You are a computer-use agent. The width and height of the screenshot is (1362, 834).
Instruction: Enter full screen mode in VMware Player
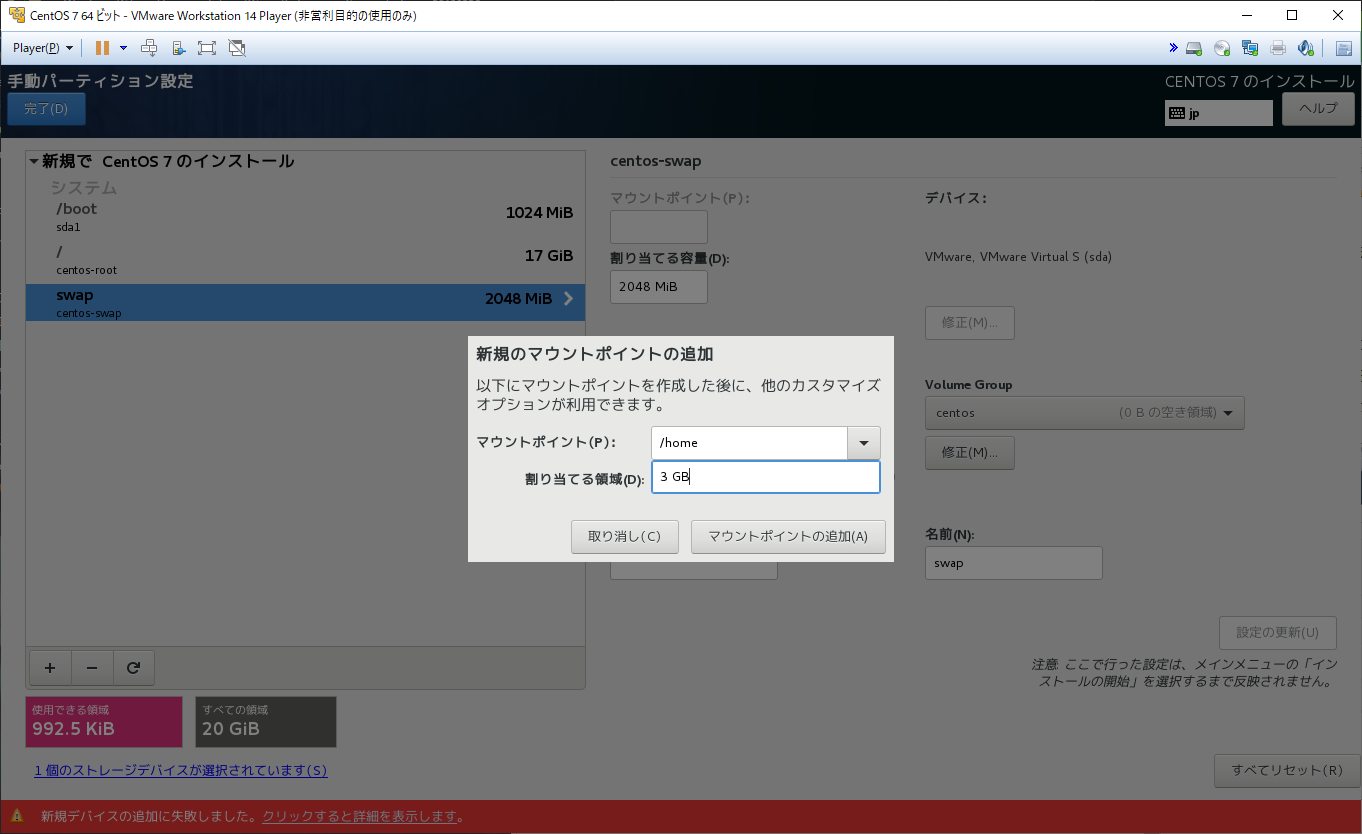coord(207,48)
